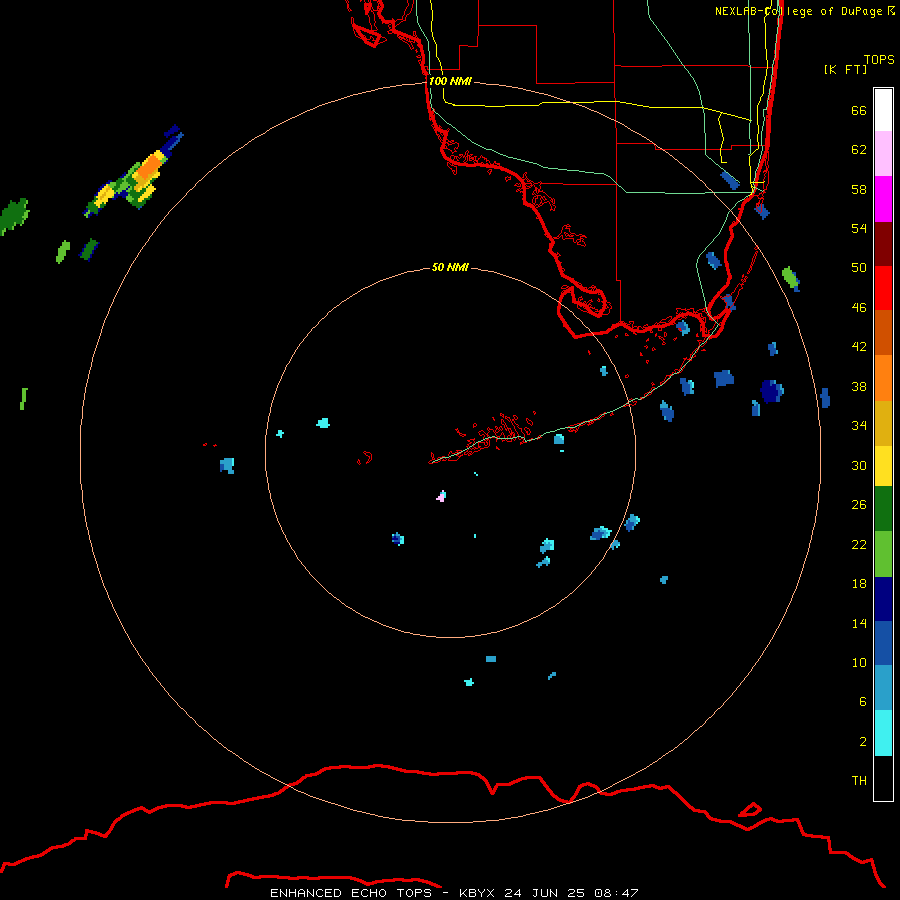Click the light green legend swatch

883,554
